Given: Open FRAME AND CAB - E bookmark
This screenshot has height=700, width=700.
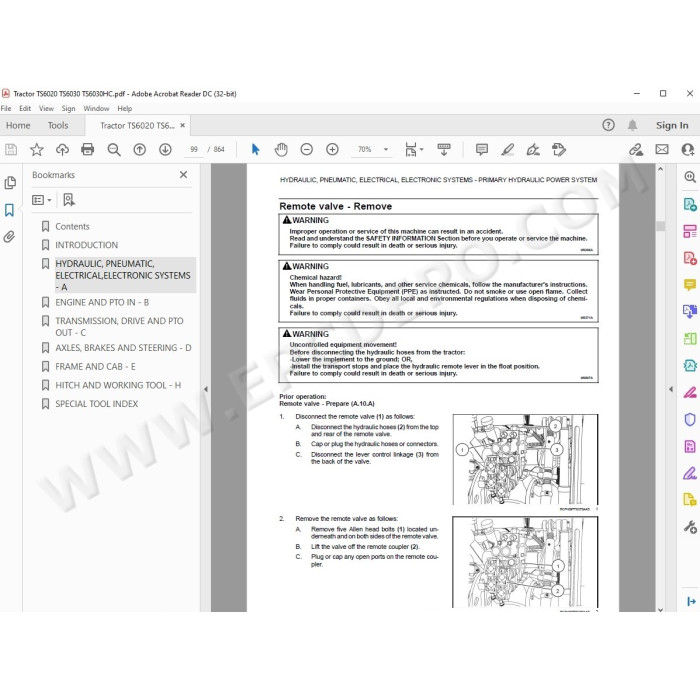Looking at the screenshot, I should coord(96,367).
